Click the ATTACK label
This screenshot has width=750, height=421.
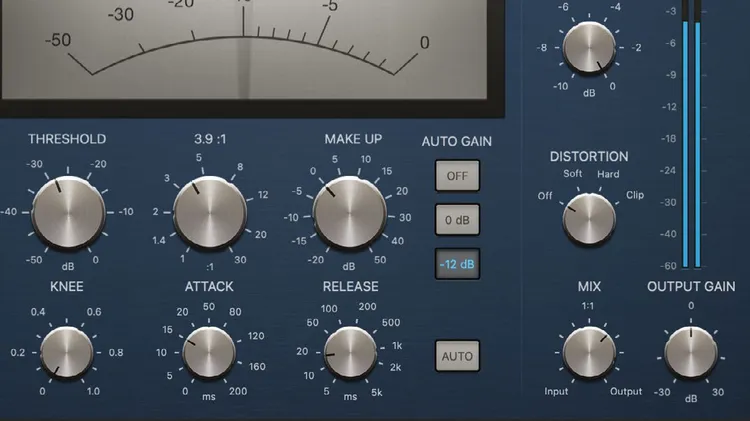[x=209, y=287]
